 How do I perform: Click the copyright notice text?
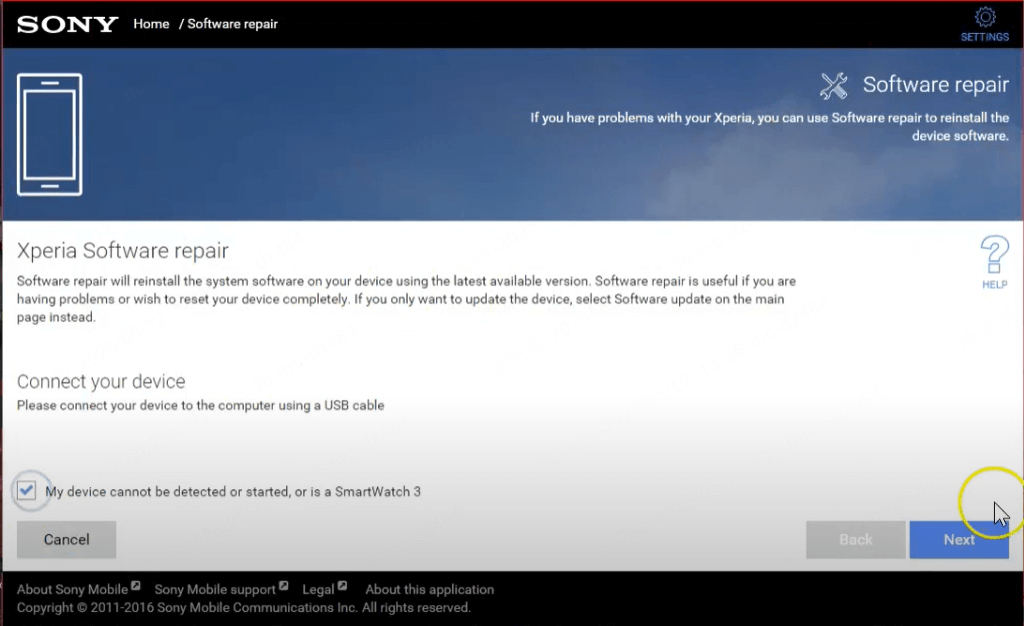tap(244, 608)
